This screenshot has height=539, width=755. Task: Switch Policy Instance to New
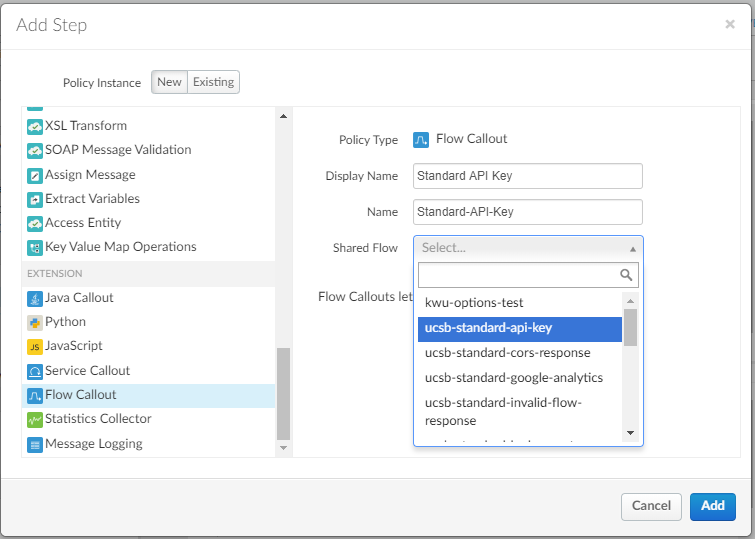pos(169,82)
